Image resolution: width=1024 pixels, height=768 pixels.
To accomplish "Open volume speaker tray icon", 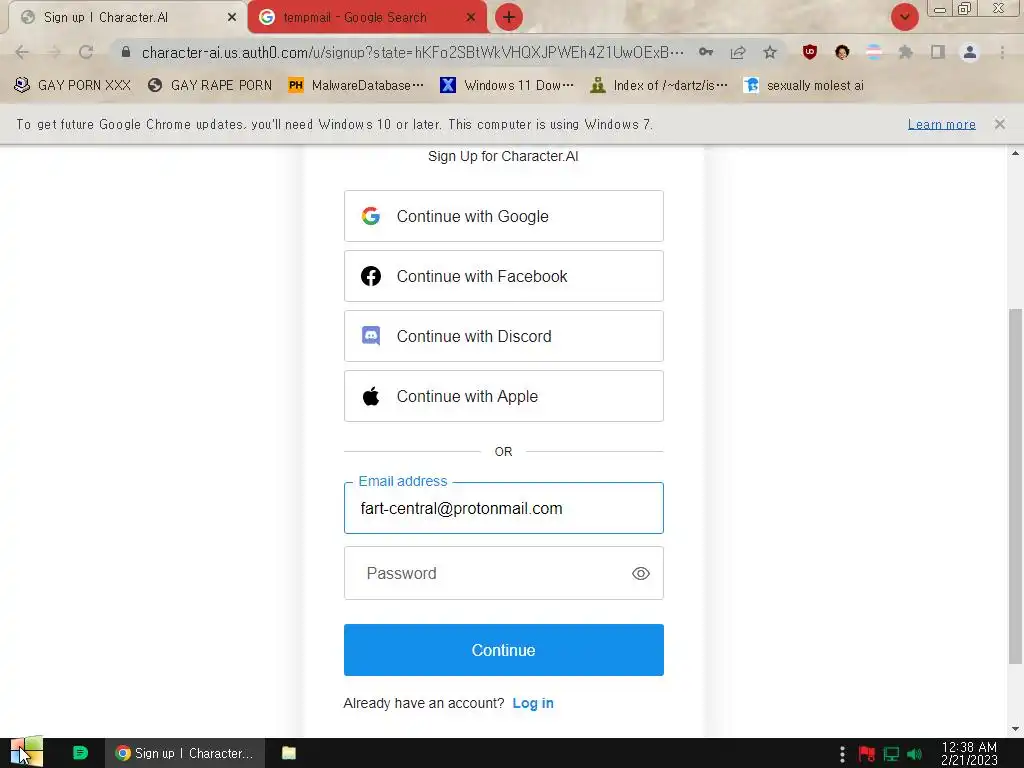I will tap(915, 754).
